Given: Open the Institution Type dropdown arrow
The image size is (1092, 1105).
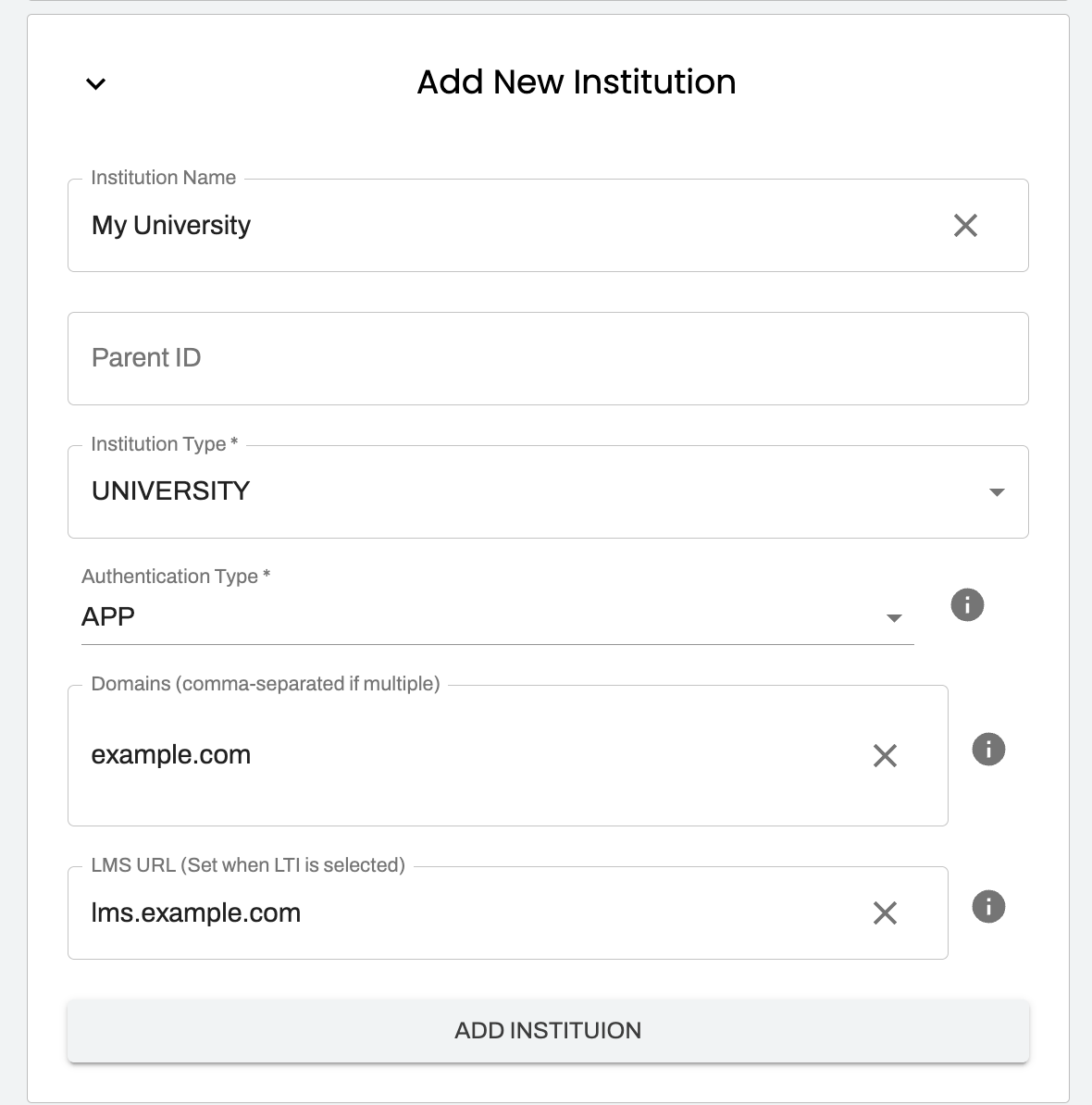Looking at the screenshot, I should pyautogui.click(x=996, y=492).
